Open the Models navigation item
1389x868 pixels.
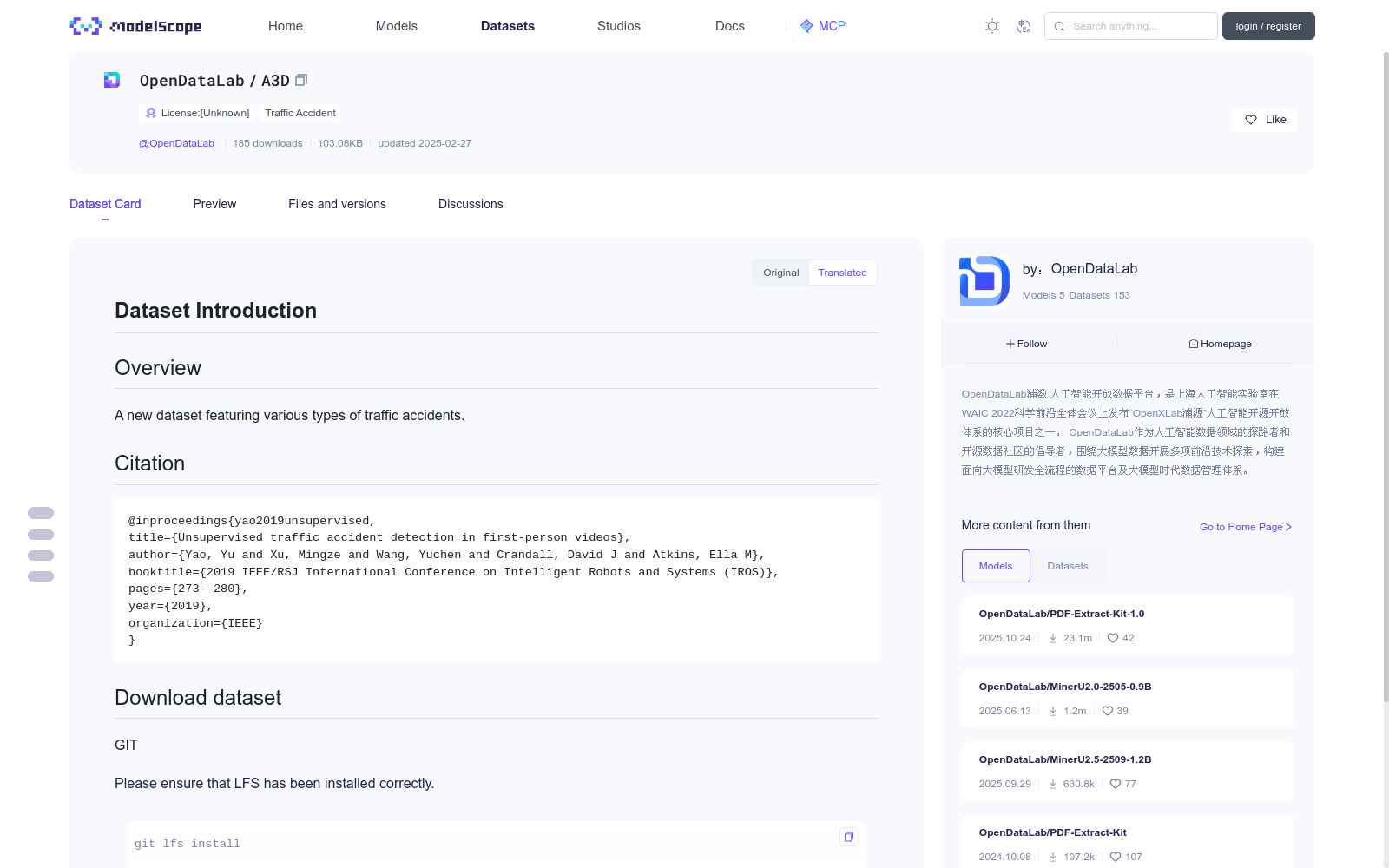click(397, 26)
